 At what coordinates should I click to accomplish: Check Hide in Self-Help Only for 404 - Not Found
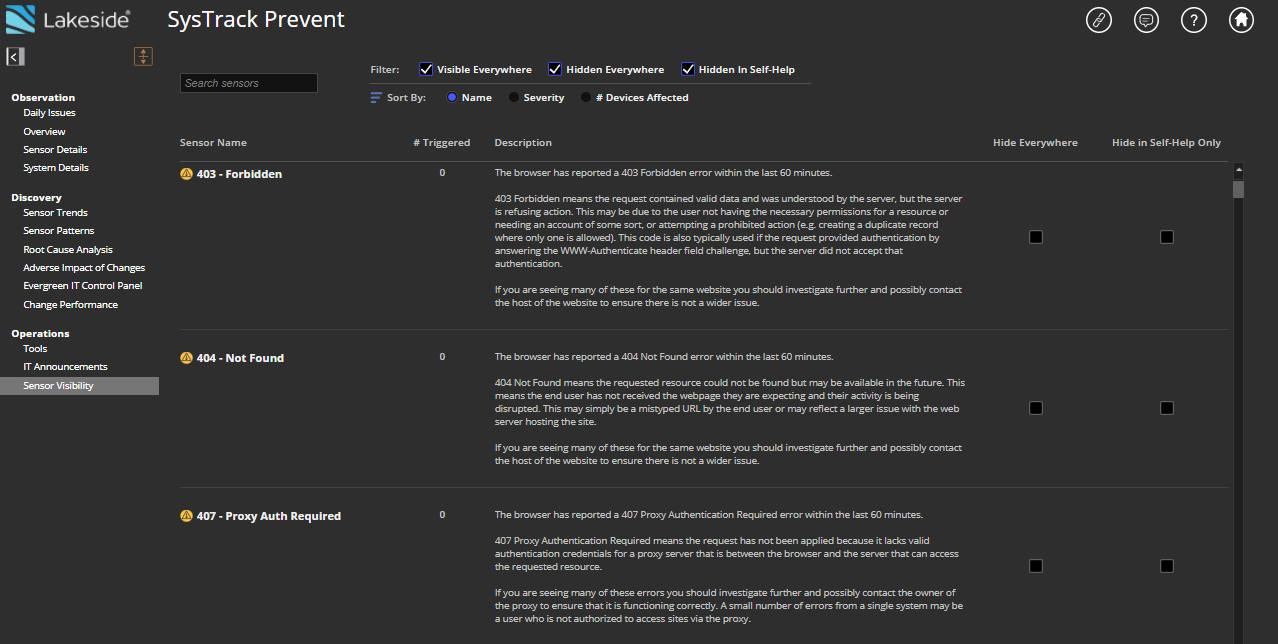coord(1166,408)
